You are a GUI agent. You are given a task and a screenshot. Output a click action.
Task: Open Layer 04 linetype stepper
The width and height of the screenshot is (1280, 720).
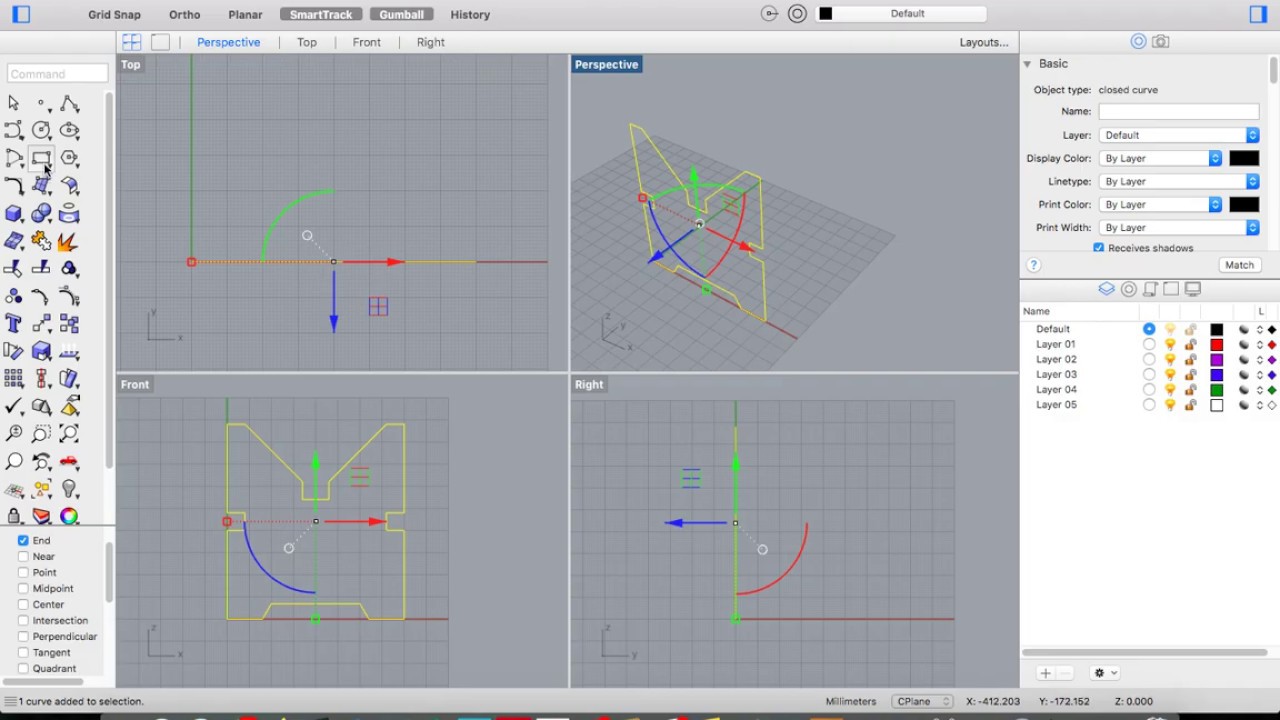(1259, 390)
